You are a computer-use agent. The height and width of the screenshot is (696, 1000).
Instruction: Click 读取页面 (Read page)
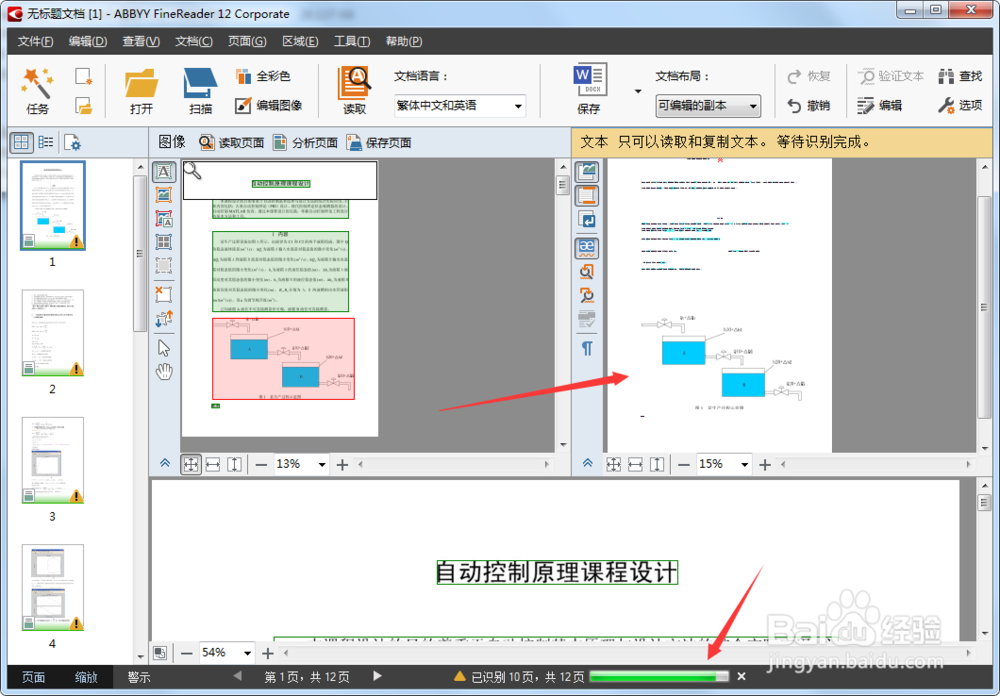coord(232,142)
